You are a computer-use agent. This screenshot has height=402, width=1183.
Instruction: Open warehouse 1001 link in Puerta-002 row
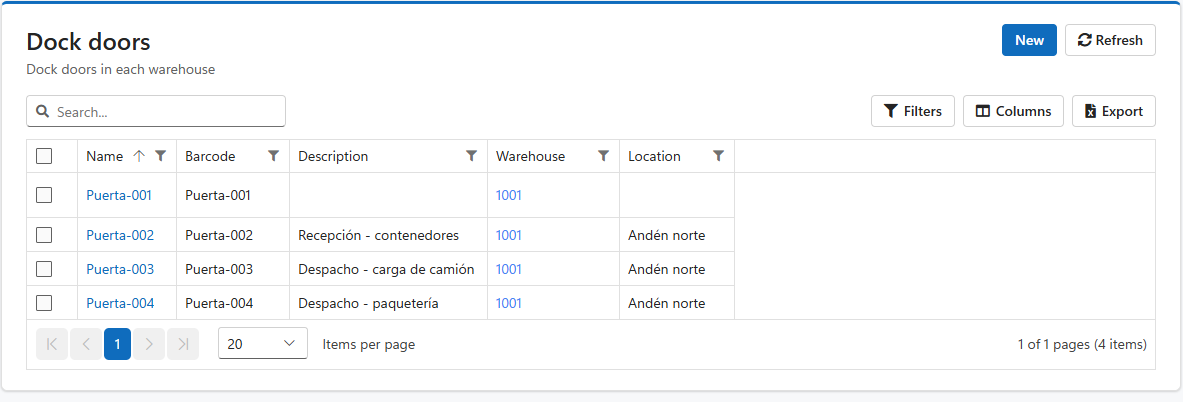click(509, 235)
